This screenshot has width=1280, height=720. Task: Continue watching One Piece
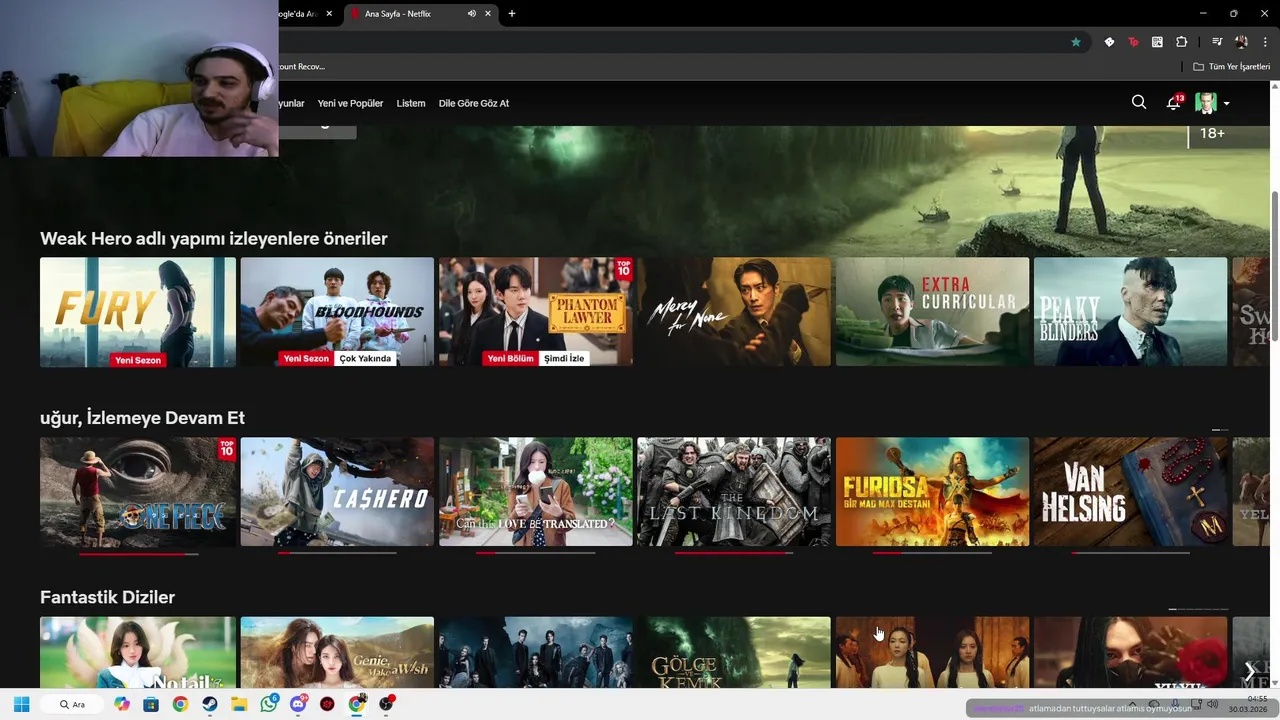pyautogui.click(x=138, y=491)
